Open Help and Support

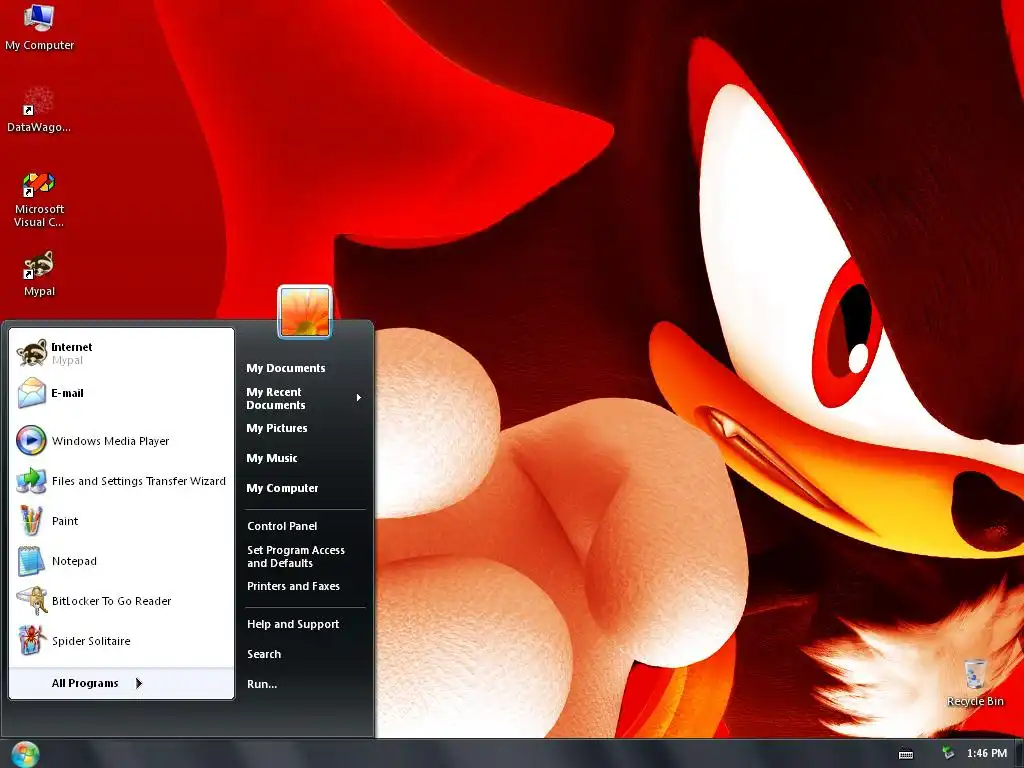pyautogui.click(x=293, y=624)
